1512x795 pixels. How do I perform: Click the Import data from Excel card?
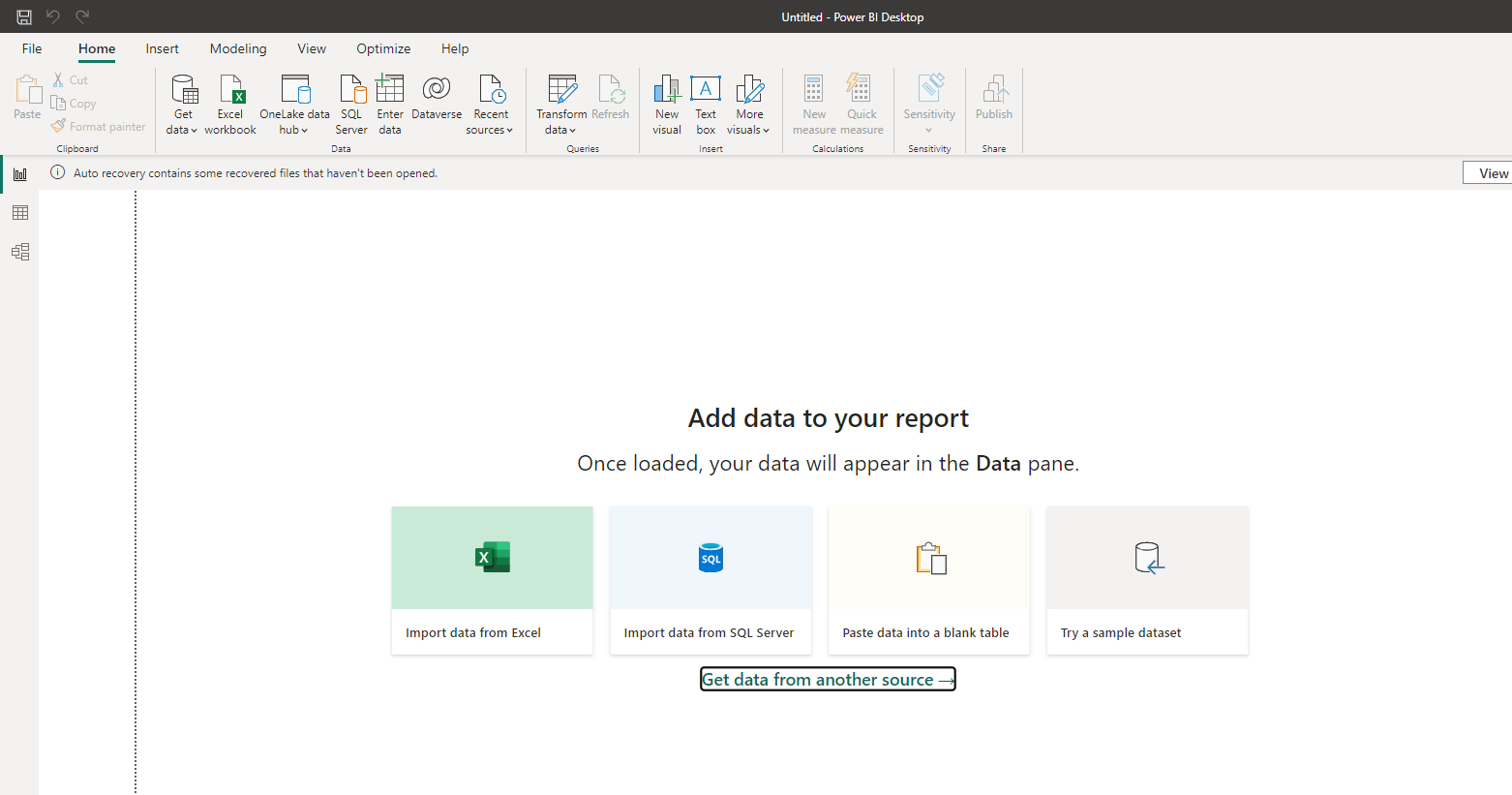[493, 580]
